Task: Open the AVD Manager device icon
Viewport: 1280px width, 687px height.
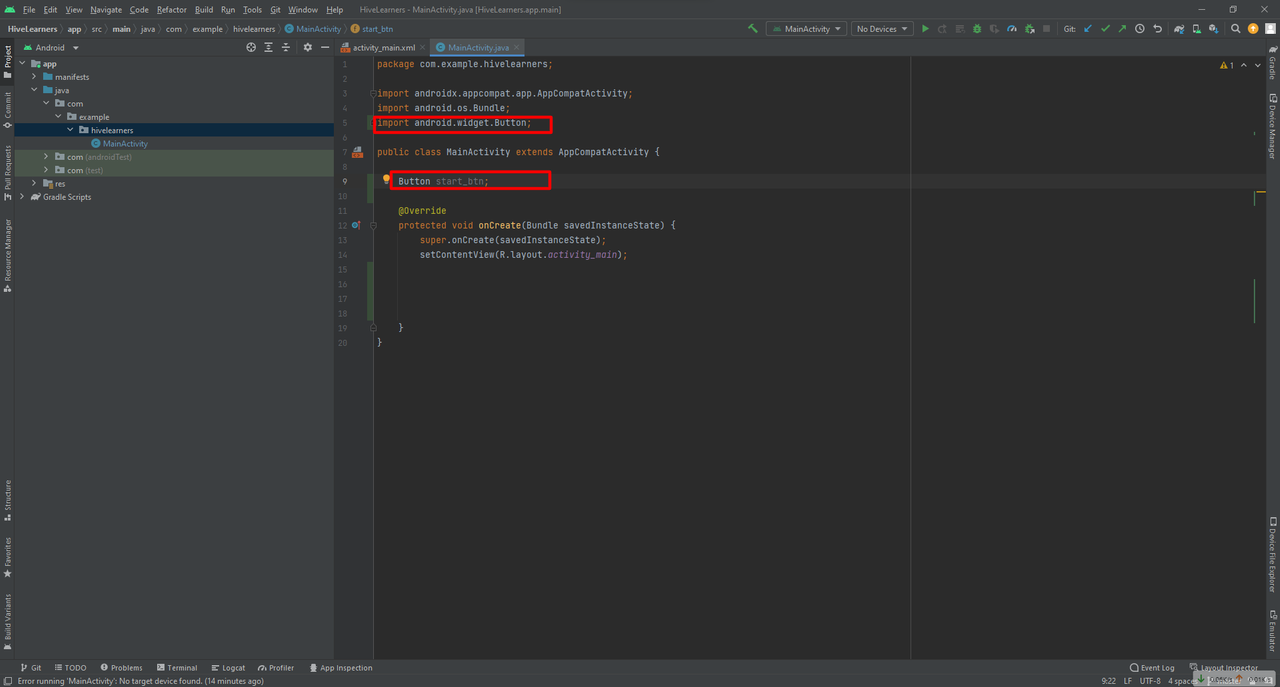Action: click(1197, 29)
